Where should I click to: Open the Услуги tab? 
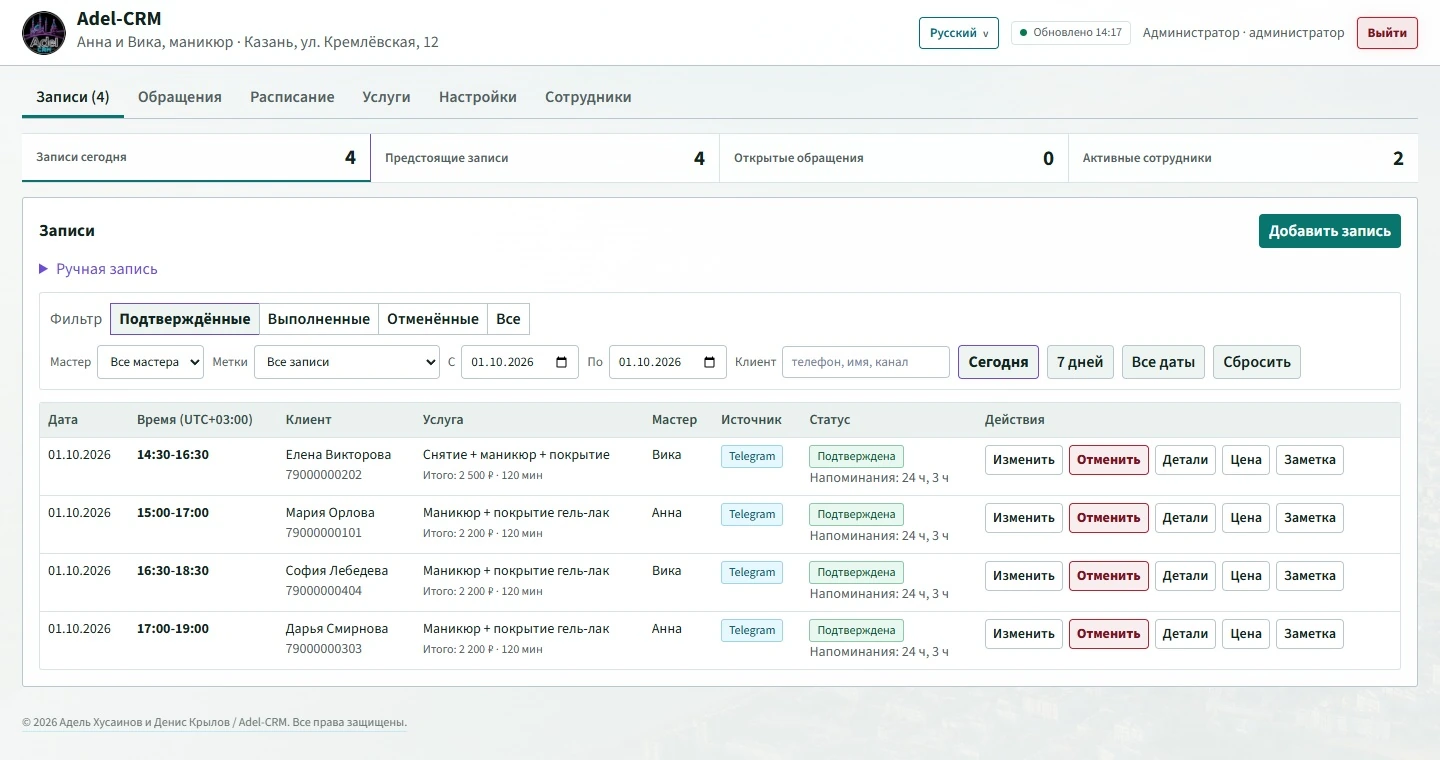(x=387, y=97)
